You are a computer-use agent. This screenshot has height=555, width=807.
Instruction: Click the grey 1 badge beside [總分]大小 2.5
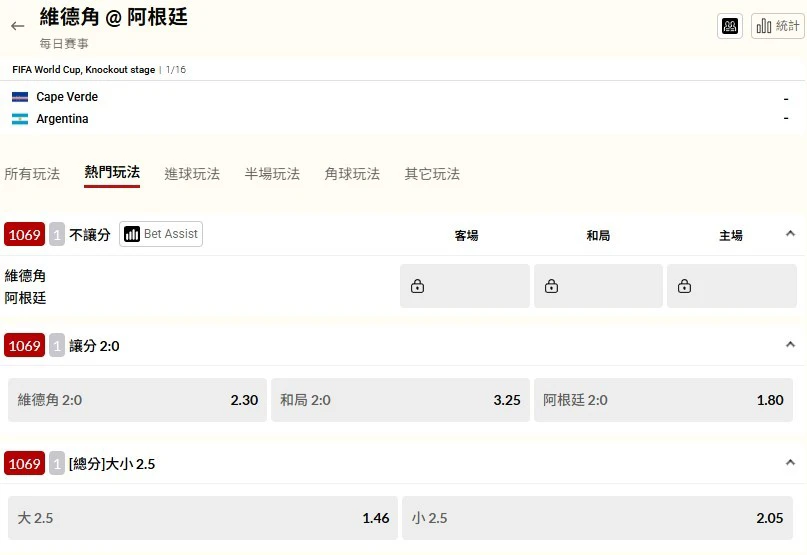(57, 463)
